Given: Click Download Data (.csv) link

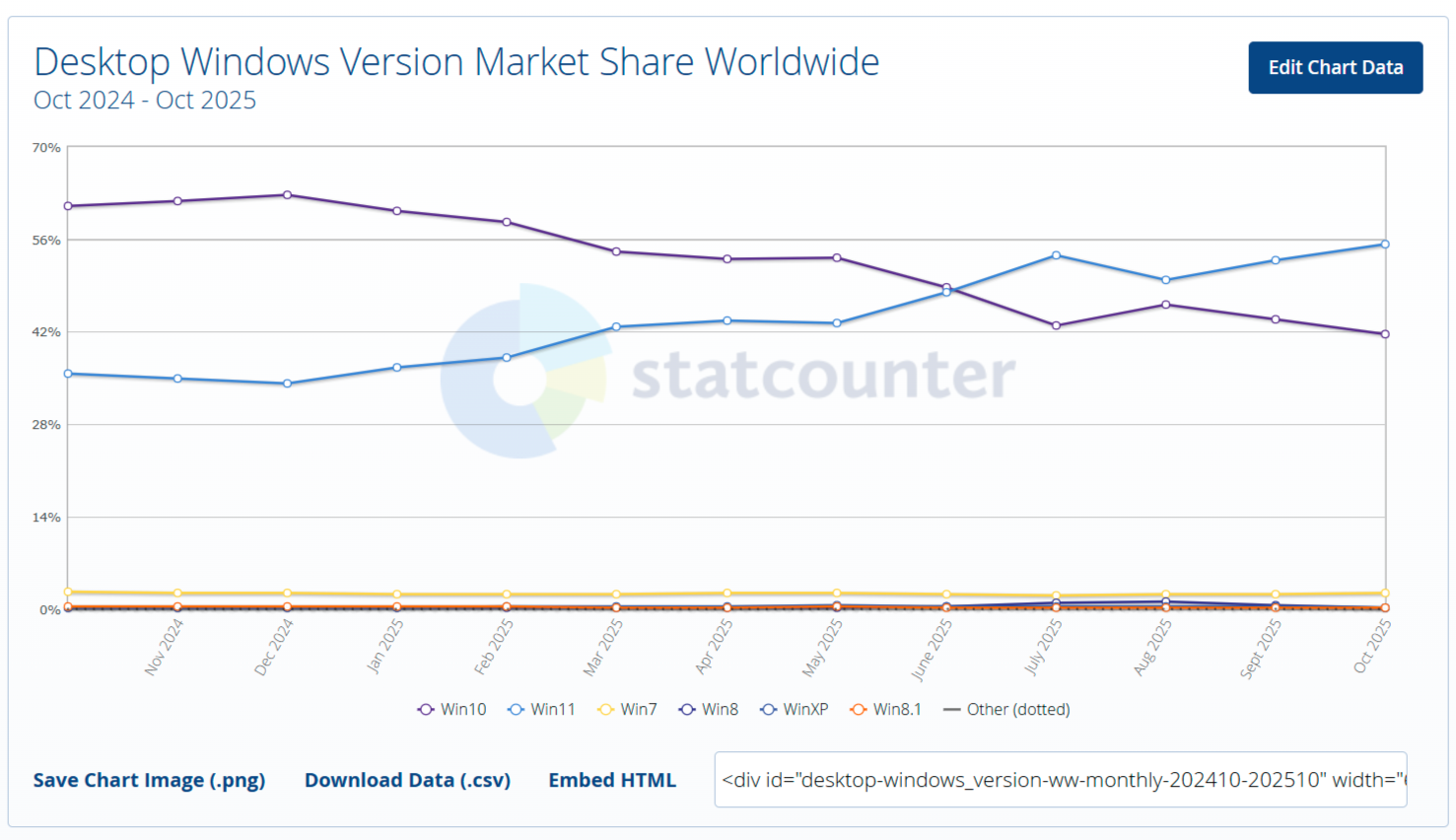Looking at the screenshot, I should (407, 780).
